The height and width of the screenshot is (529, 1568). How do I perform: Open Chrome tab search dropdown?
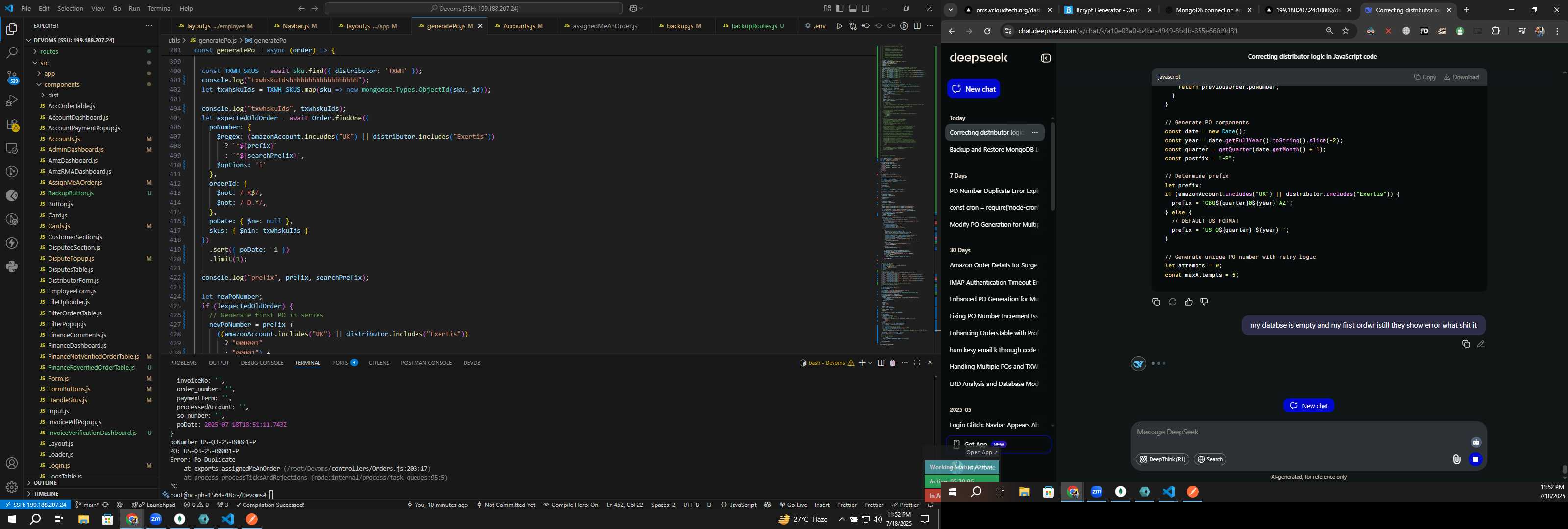pyautogui.click(x=950, y=10)
